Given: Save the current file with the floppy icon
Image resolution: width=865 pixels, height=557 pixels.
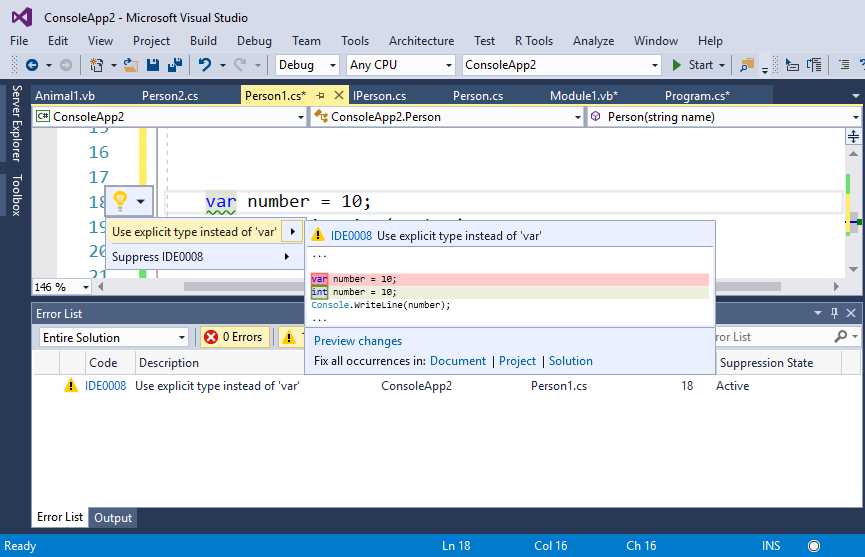Looking at the screenshot, I should pos(153,65).
